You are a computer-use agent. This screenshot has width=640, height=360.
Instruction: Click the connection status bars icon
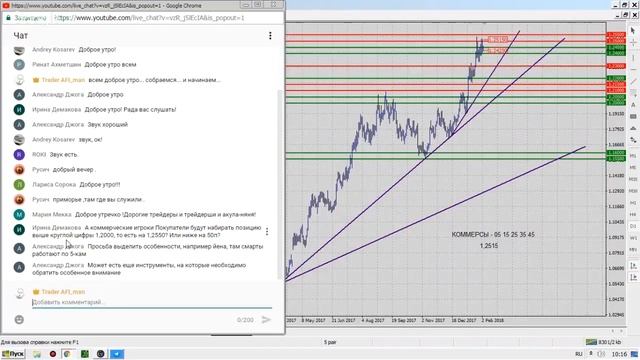[591, 342]
